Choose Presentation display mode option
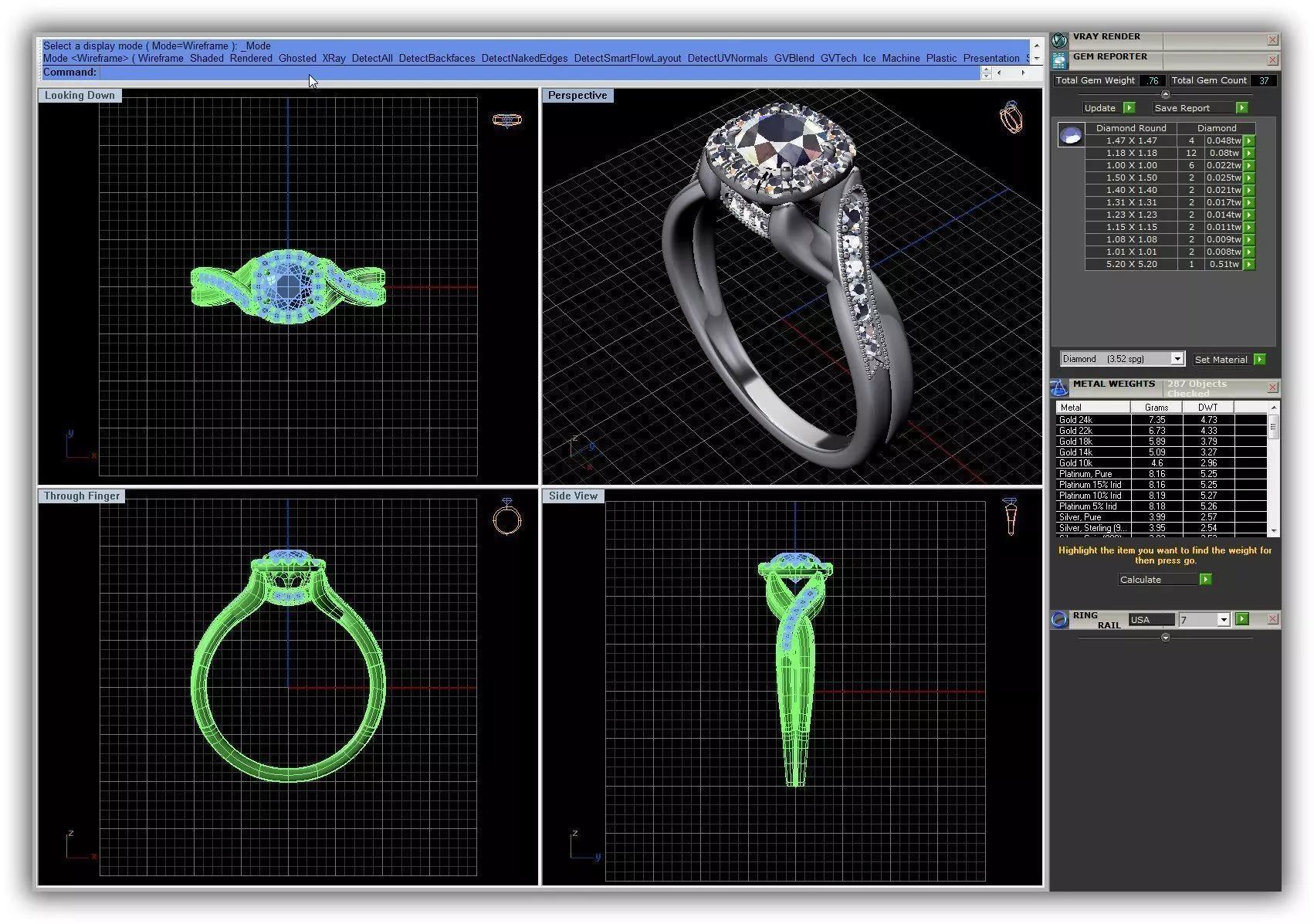The width and height of the screenshot is (1314, 924). click(991, 59)
